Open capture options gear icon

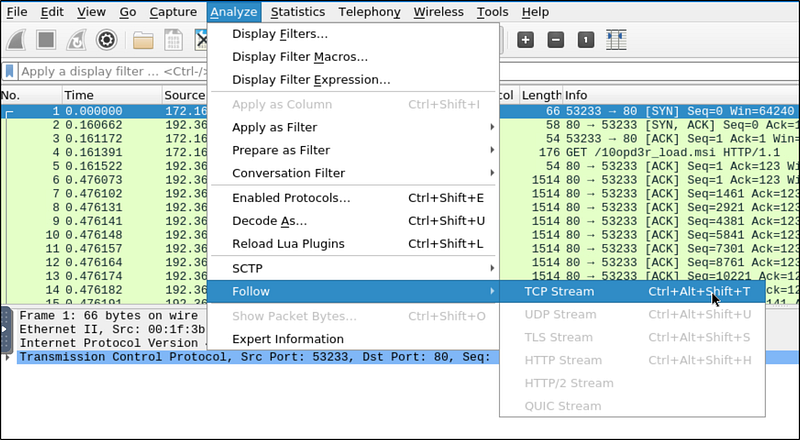[107, 40]
